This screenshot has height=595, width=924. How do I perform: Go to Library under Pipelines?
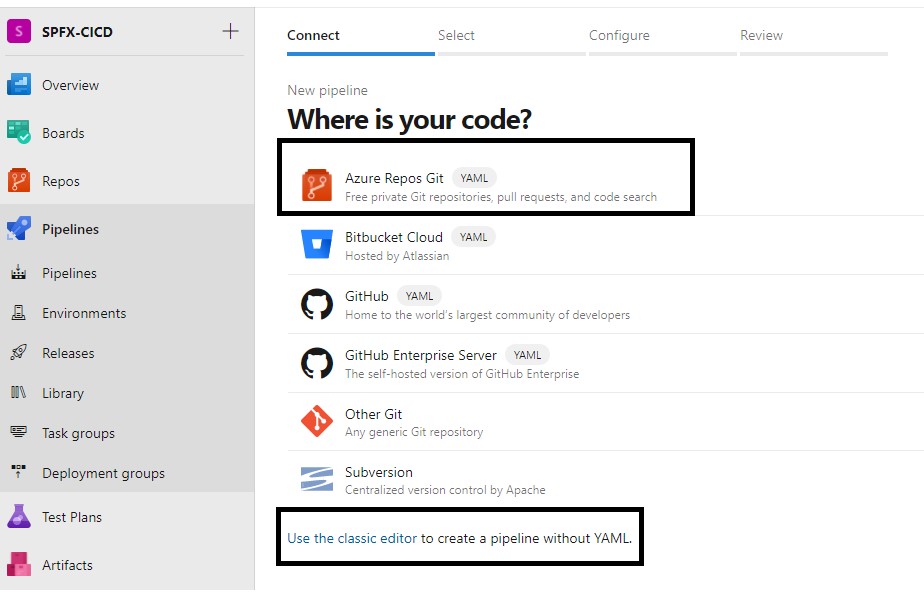pos(62,393)
